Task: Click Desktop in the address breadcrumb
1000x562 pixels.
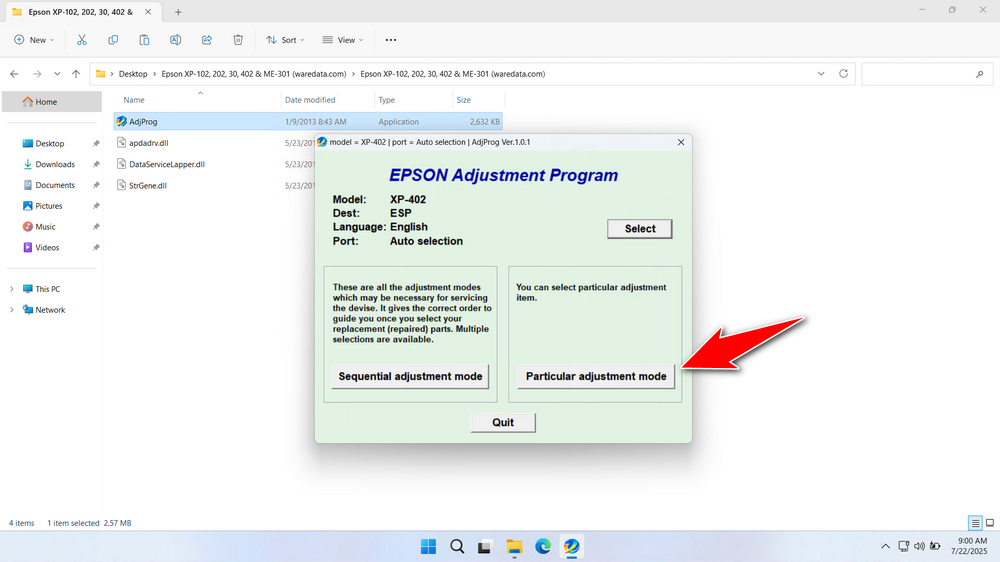Action: click(133, 74)
